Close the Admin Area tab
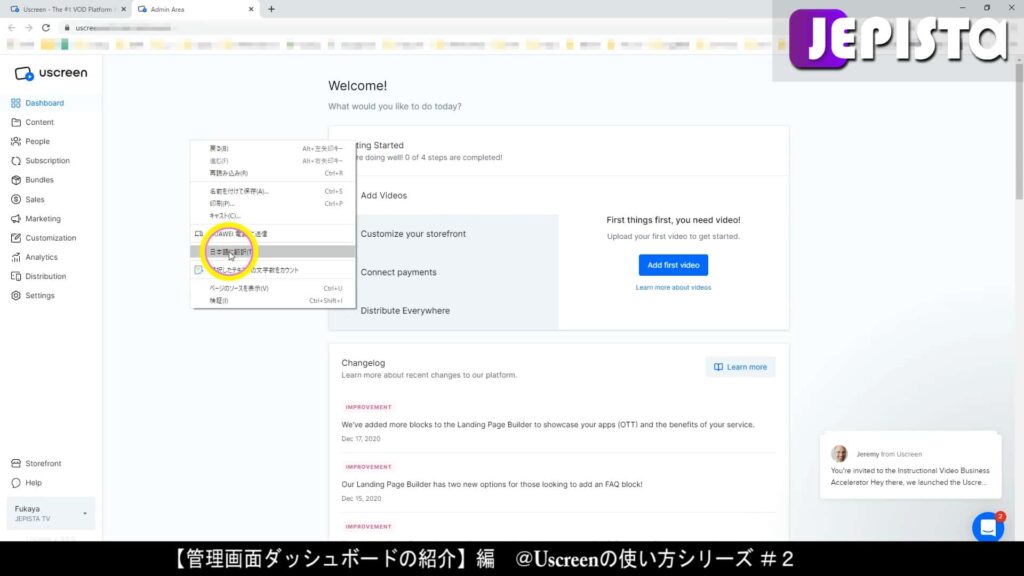The height and width of the screenshot is (576, 1024). [251, 9]
